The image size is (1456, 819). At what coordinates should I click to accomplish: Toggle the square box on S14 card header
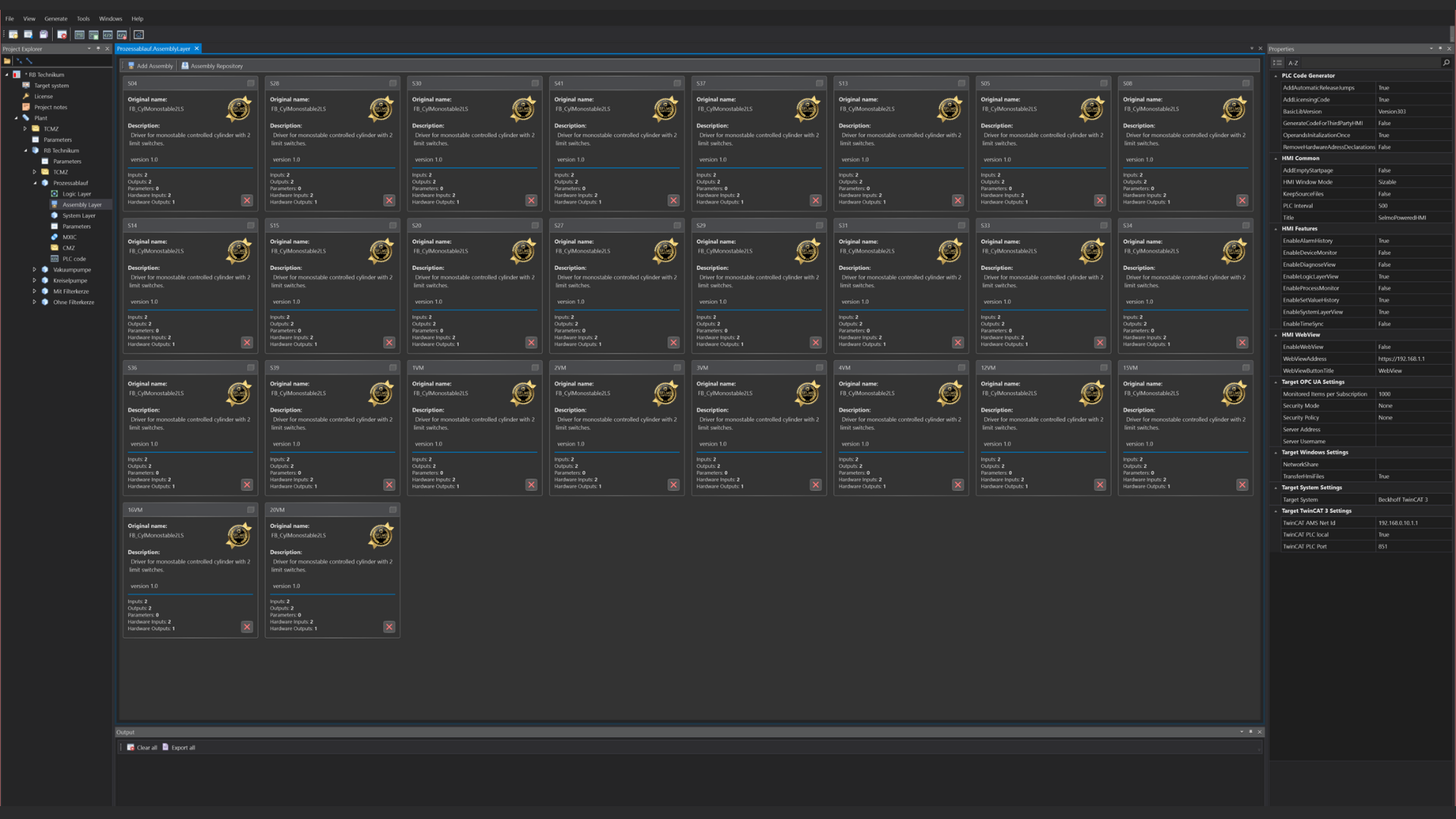[x=250, y=225]
